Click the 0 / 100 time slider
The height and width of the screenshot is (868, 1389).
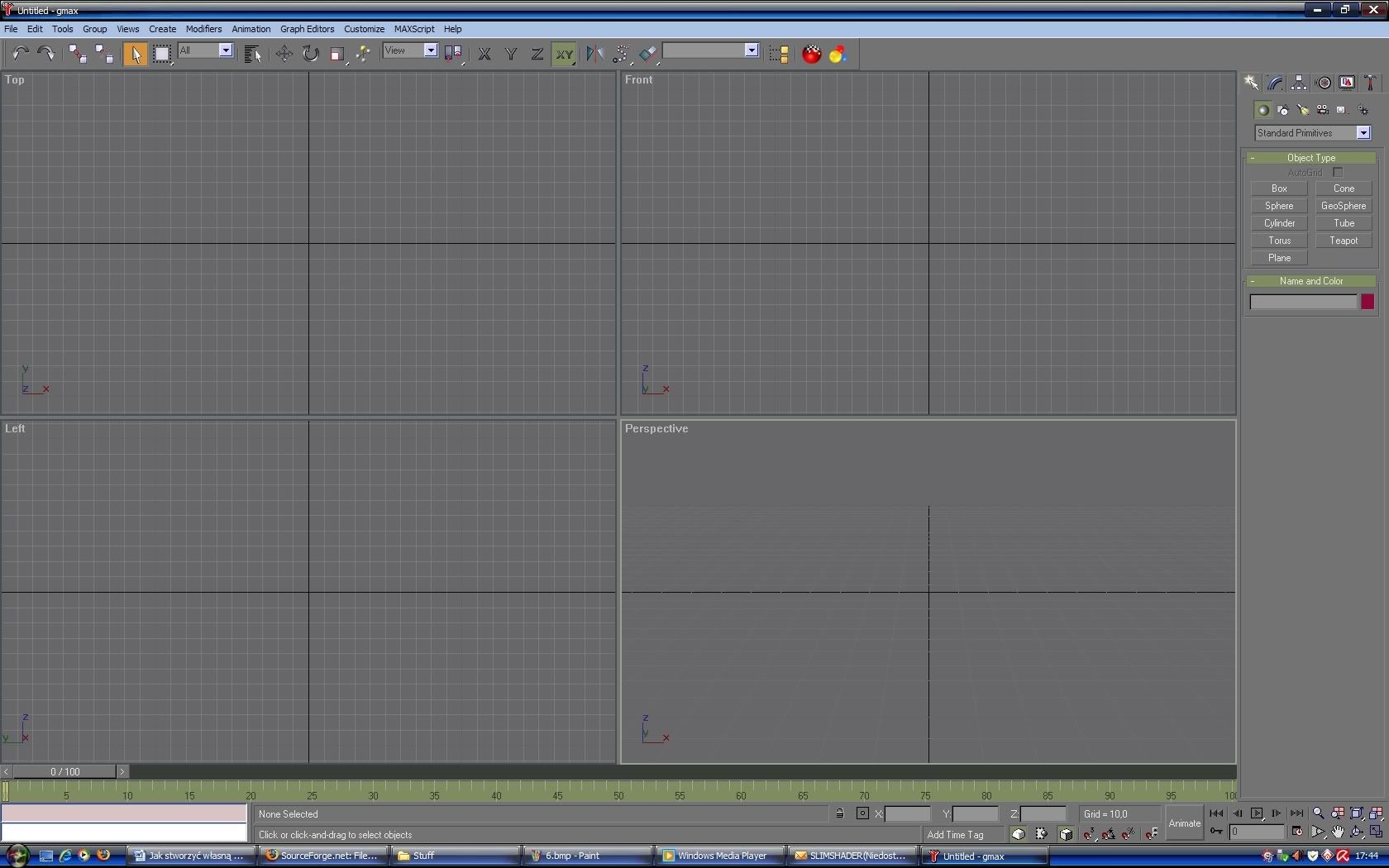click(x=65, y=771)
